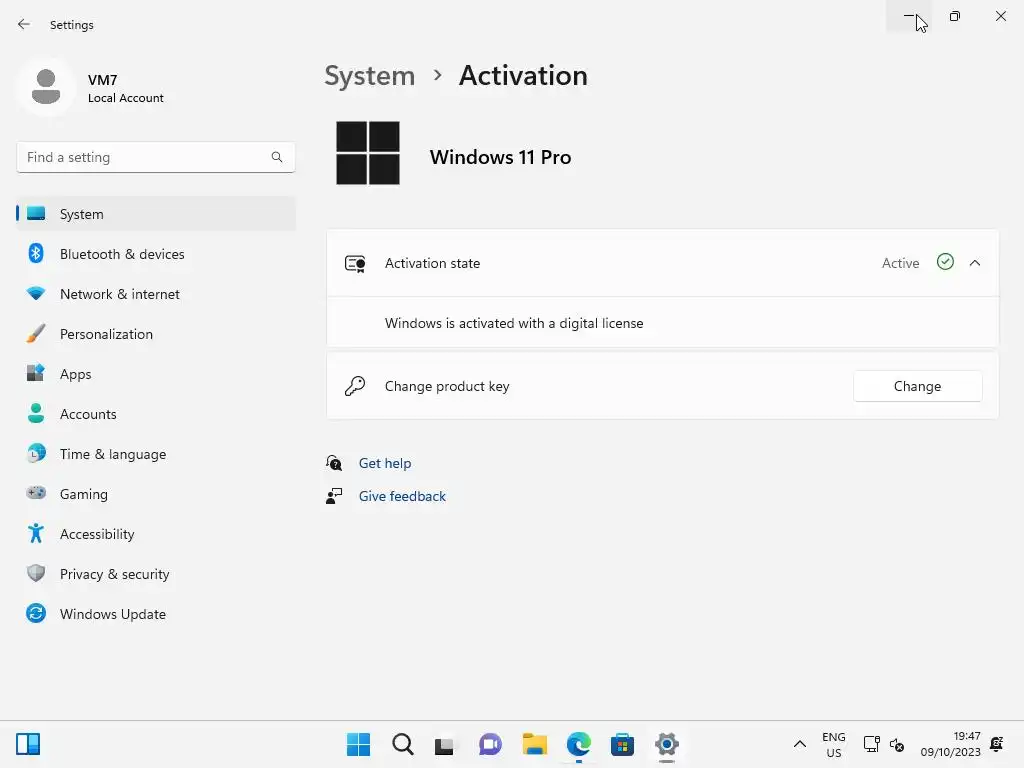Viewport: 1024px width, 768px height.
Task: Open Privacy & security settings
Action: coord(155,574)
